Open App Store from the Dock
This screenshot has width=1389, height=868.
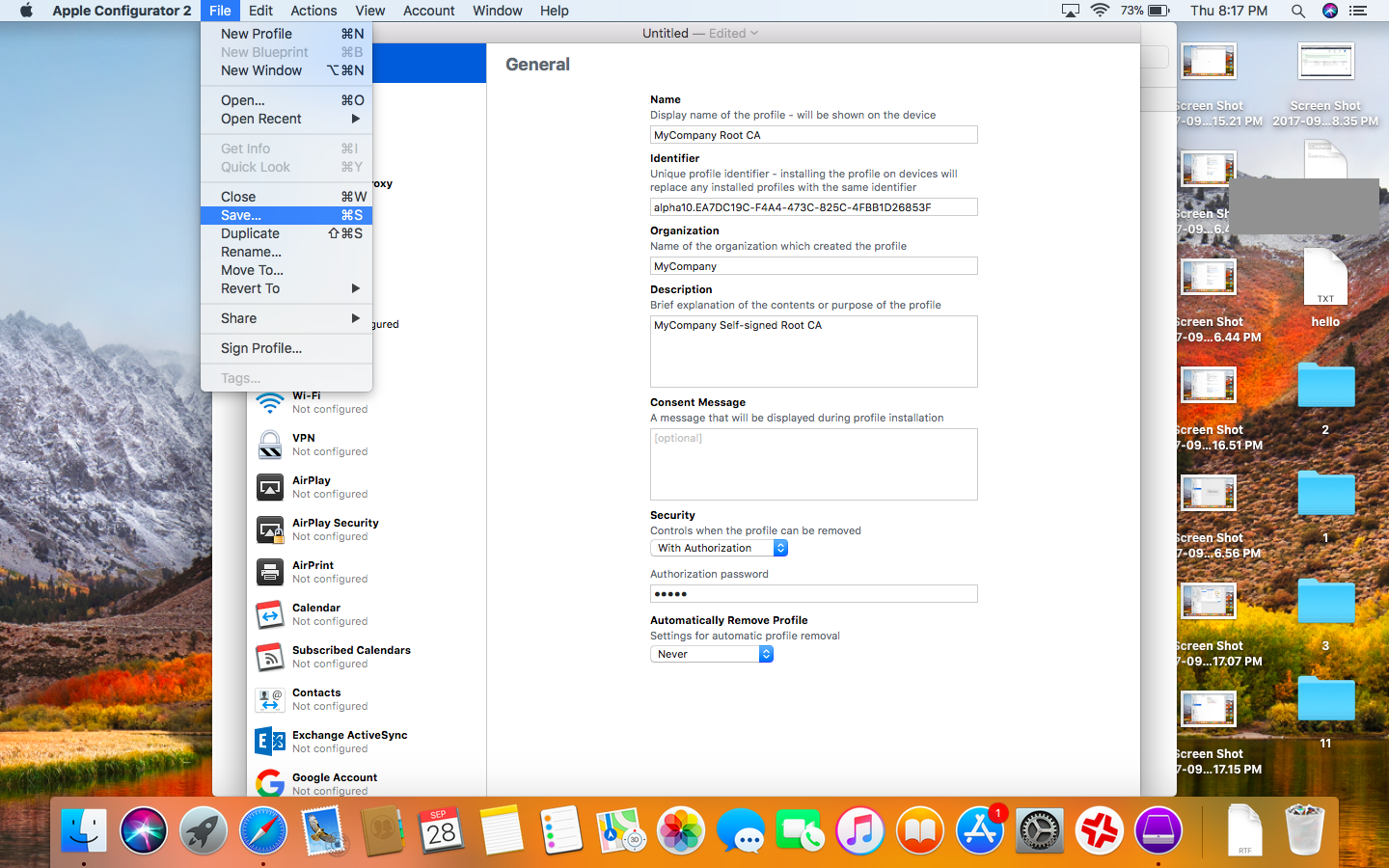pos(980,830)
